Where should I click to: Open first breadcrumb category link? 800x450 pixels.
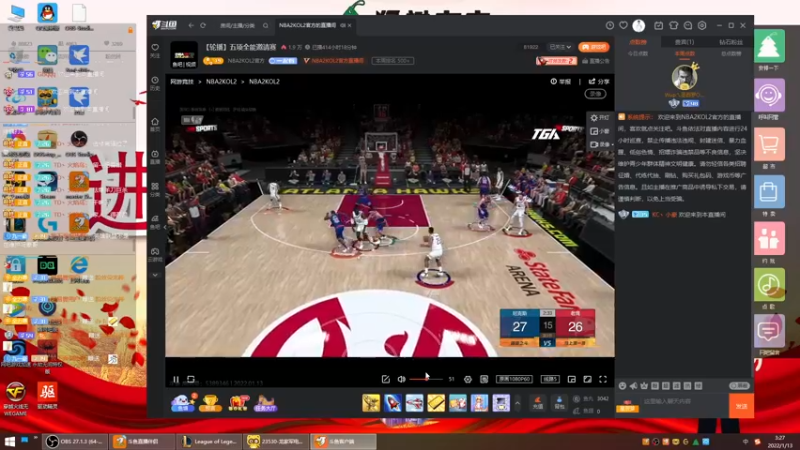(182, 82)
